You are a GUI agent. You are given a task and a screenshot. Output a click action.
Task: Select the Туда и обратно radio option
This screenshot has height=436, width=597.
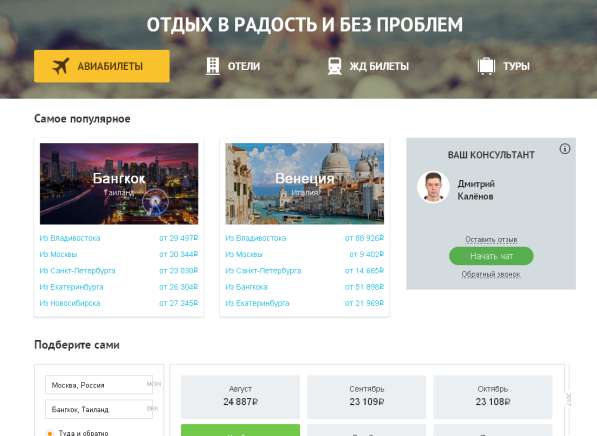pos(49,433)
